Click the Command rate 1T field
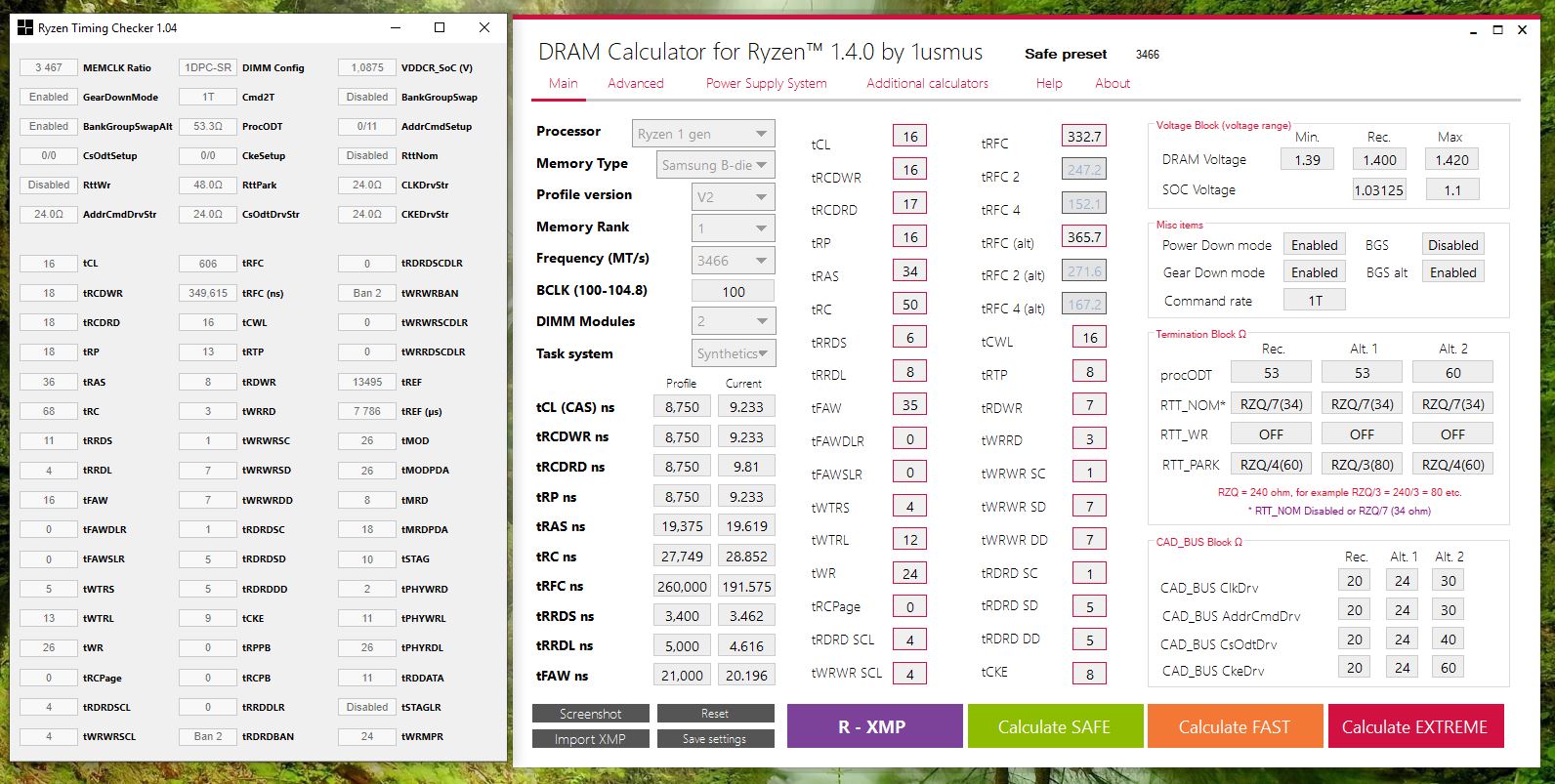 coord(1314,301)
